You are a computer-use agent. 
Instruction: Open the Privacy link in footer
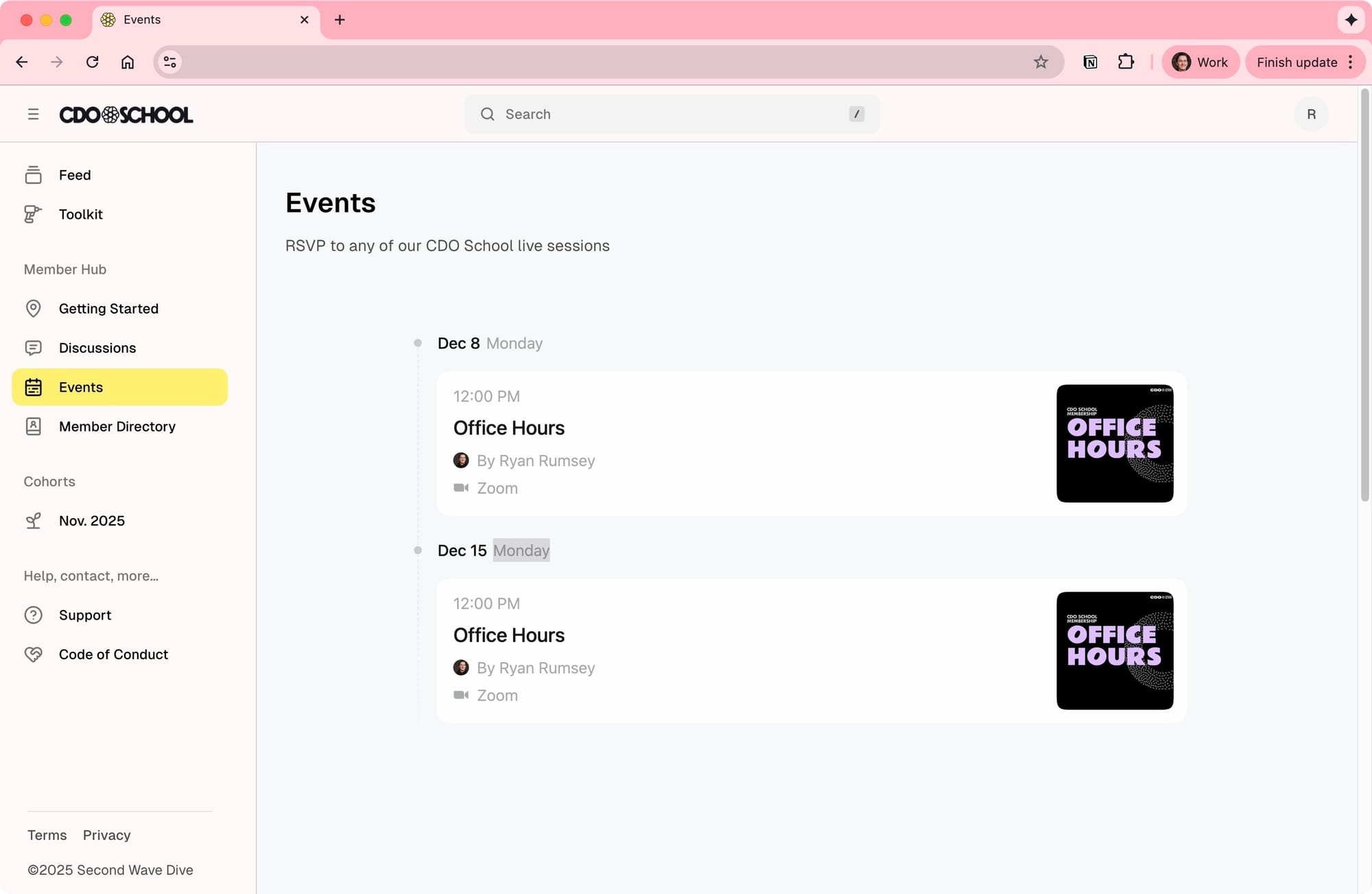pyautogui.click(x=106, y=835)
